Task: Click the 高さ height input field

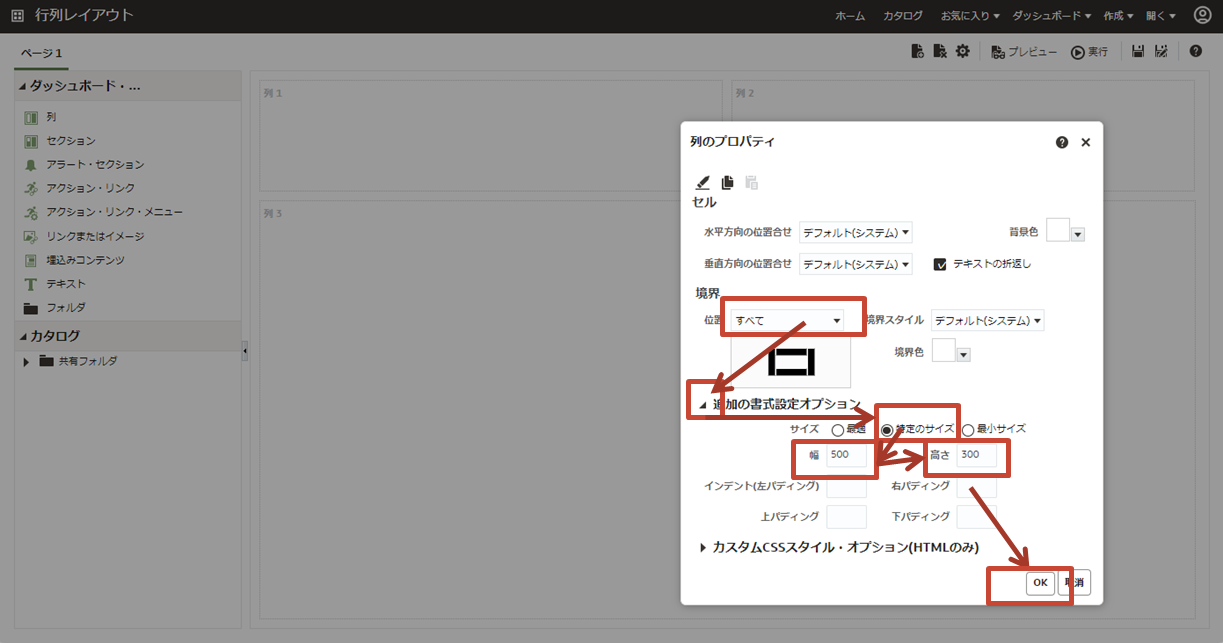Action: 977,455
